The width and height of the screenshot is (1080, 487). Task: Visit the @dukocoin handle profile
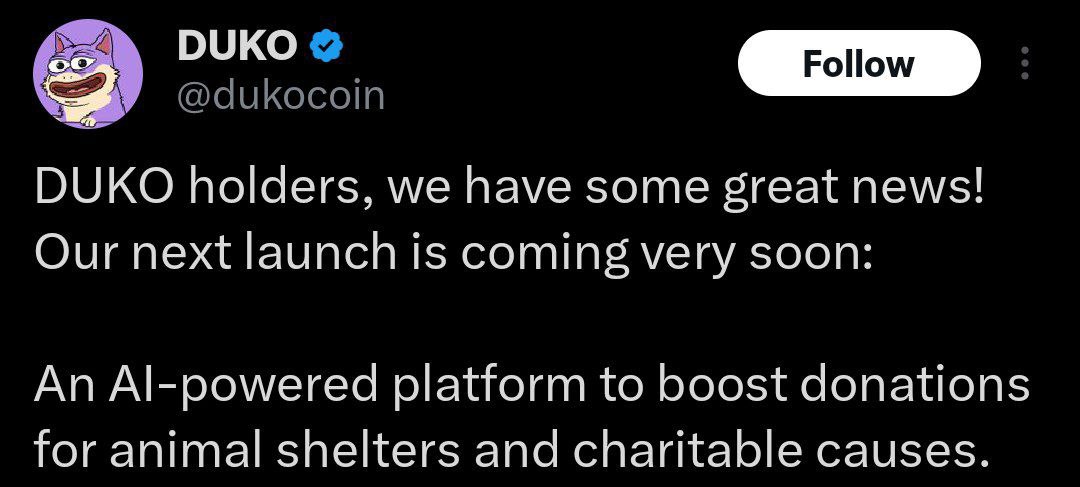coord(280,96)
